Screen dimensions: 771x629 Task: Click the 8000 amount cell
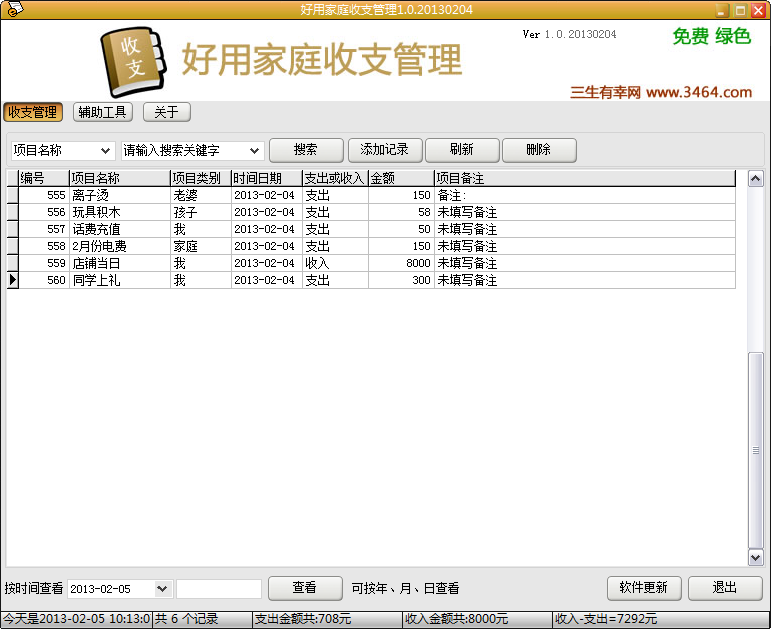[x=401, y=263]
